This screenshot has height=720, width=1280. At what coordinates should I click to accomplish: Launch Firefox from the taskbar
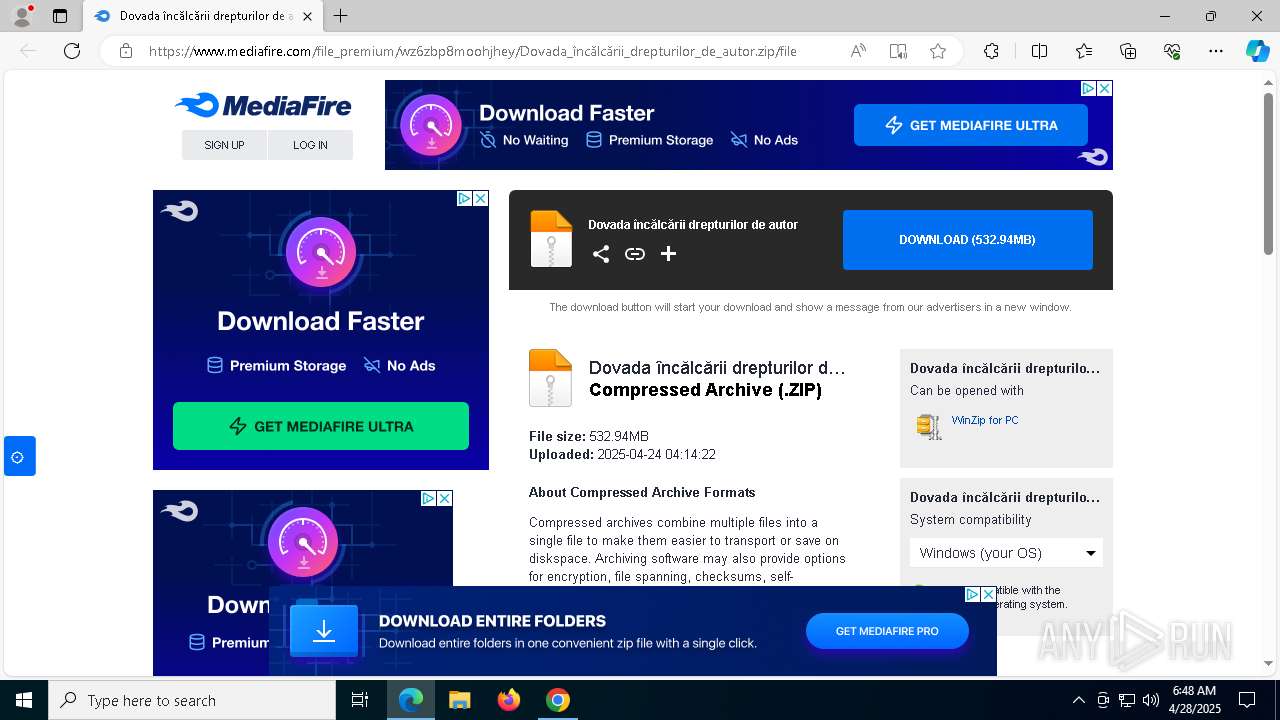pos(509,700)
